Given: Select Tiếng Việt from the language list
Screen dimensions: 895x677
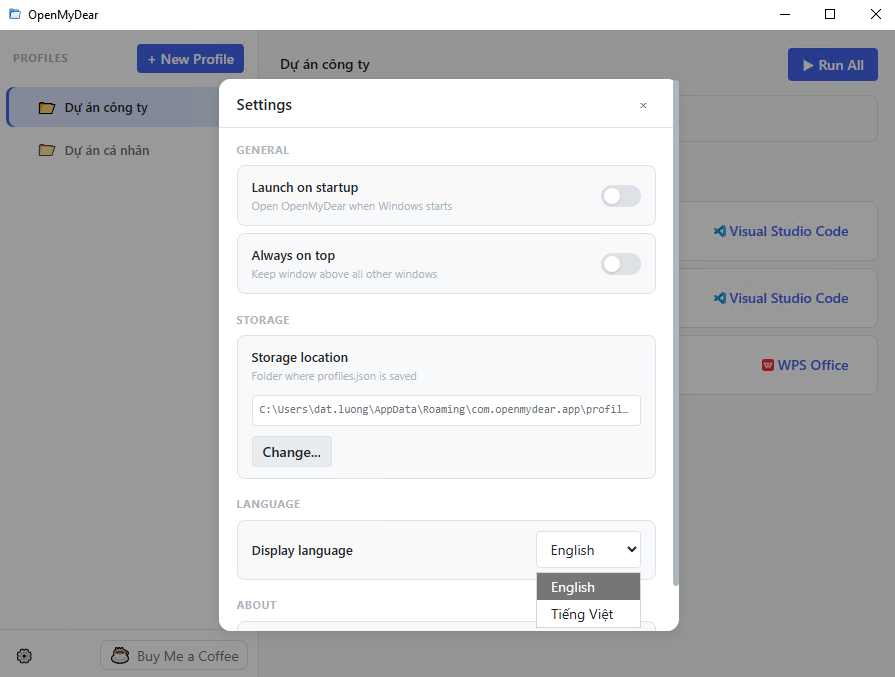Looking at the screenshot, I should (588, 614).
